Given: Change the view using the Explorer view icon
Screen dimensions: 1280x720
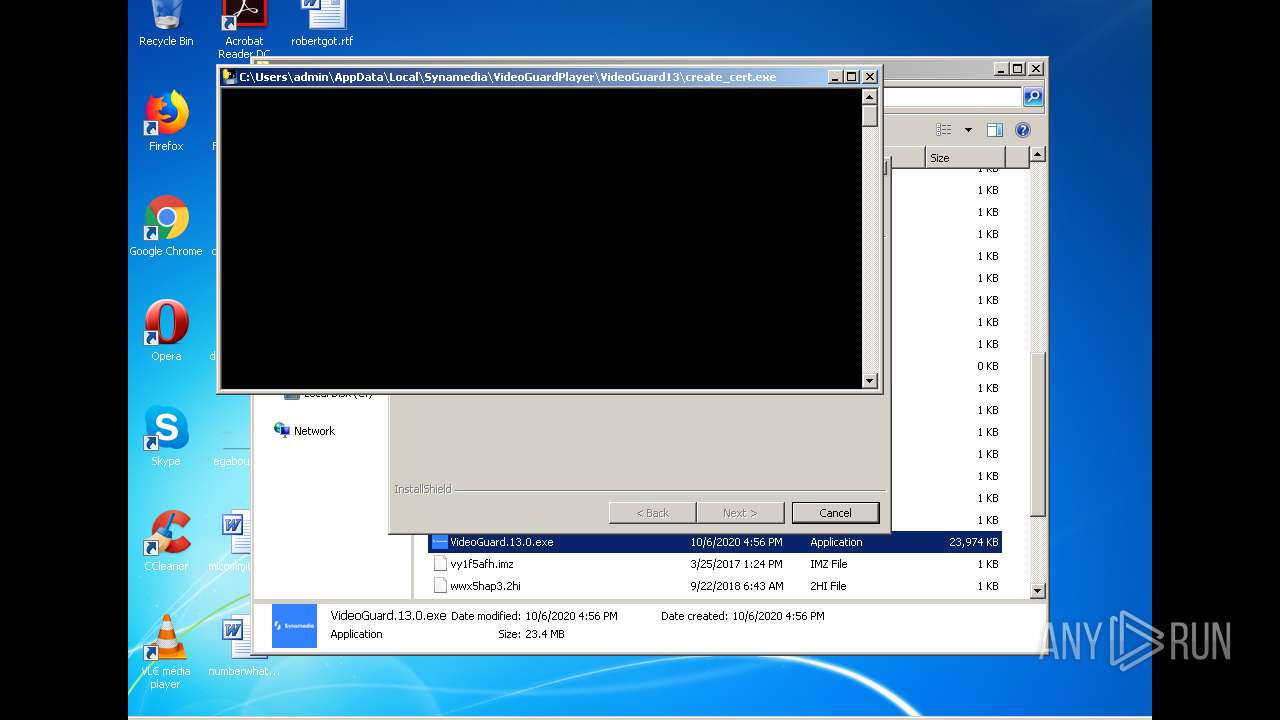Looking at the screenshot, I should [x=943, y=130].
